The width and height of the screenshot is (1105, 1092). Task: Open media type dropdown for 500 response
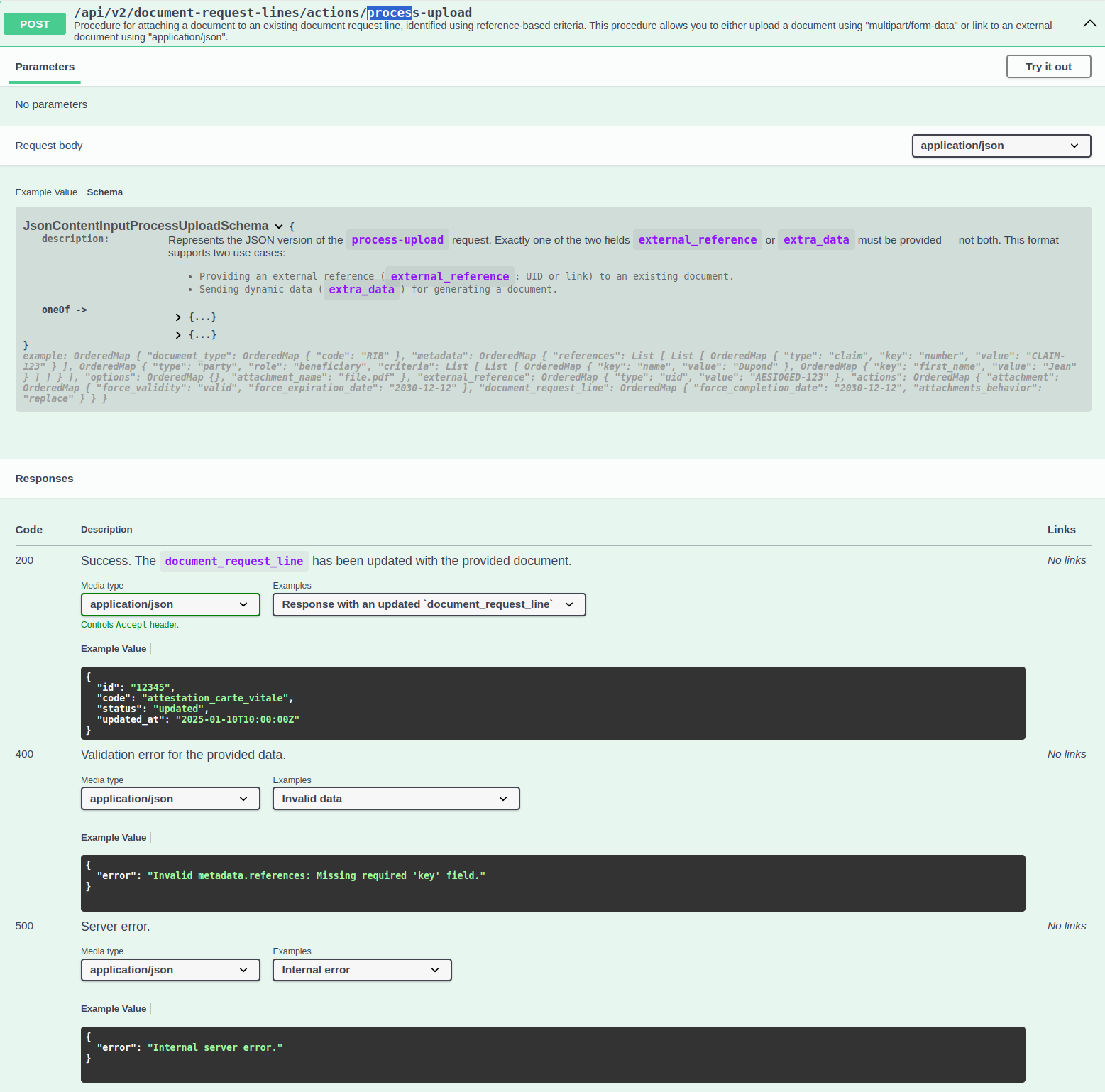click(x=170, y=970)
